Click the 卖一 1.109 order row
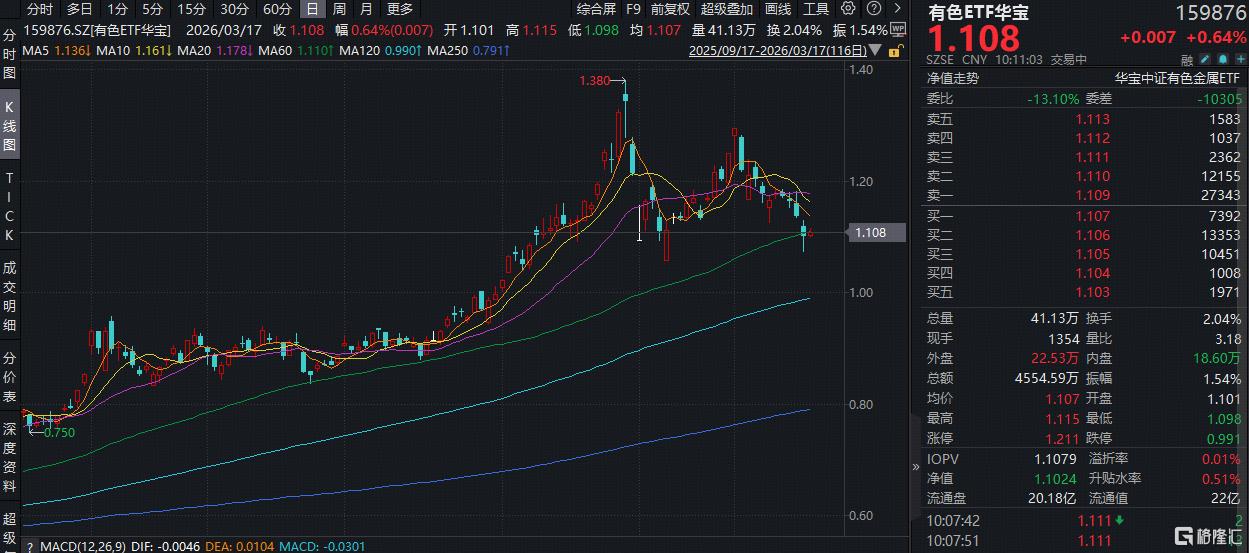Screen dimensions: 1249x553 pos(1085,195)
